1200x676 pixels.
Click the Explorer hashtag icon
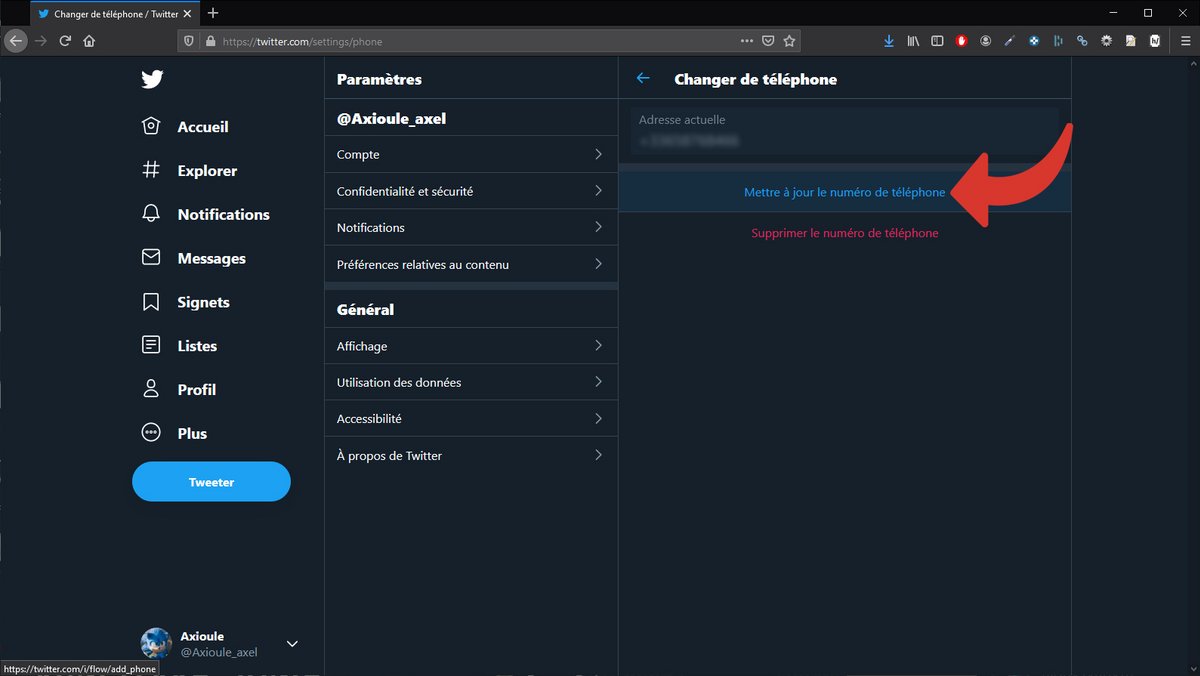click(151, 170)
